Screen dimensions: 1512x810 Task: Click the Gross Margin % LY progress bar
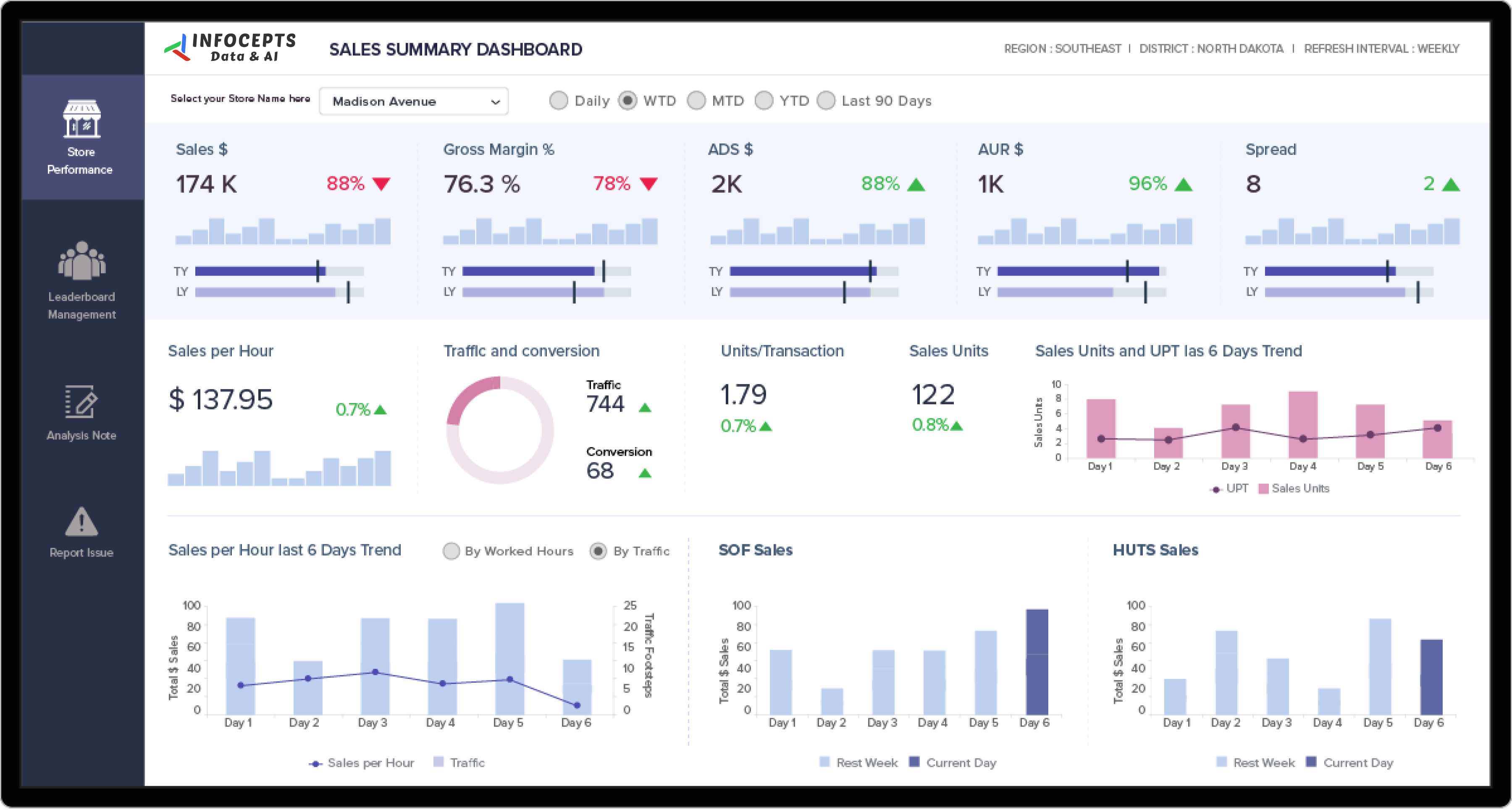click(546, 292)
